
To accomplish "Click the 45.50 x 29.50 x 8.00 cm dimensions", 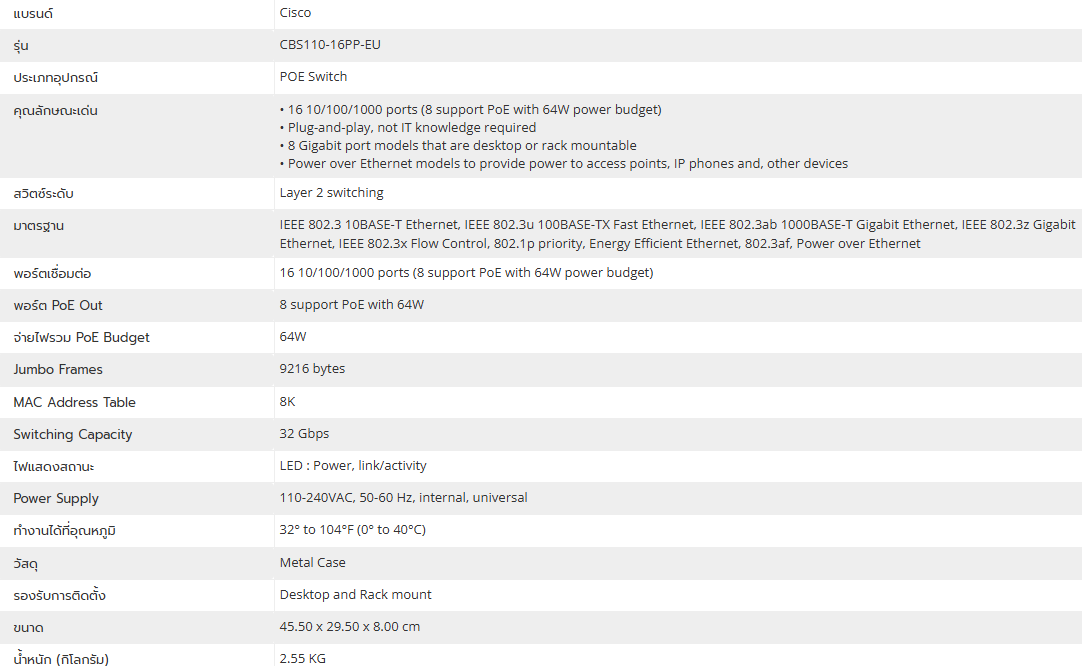I will 351,626.
